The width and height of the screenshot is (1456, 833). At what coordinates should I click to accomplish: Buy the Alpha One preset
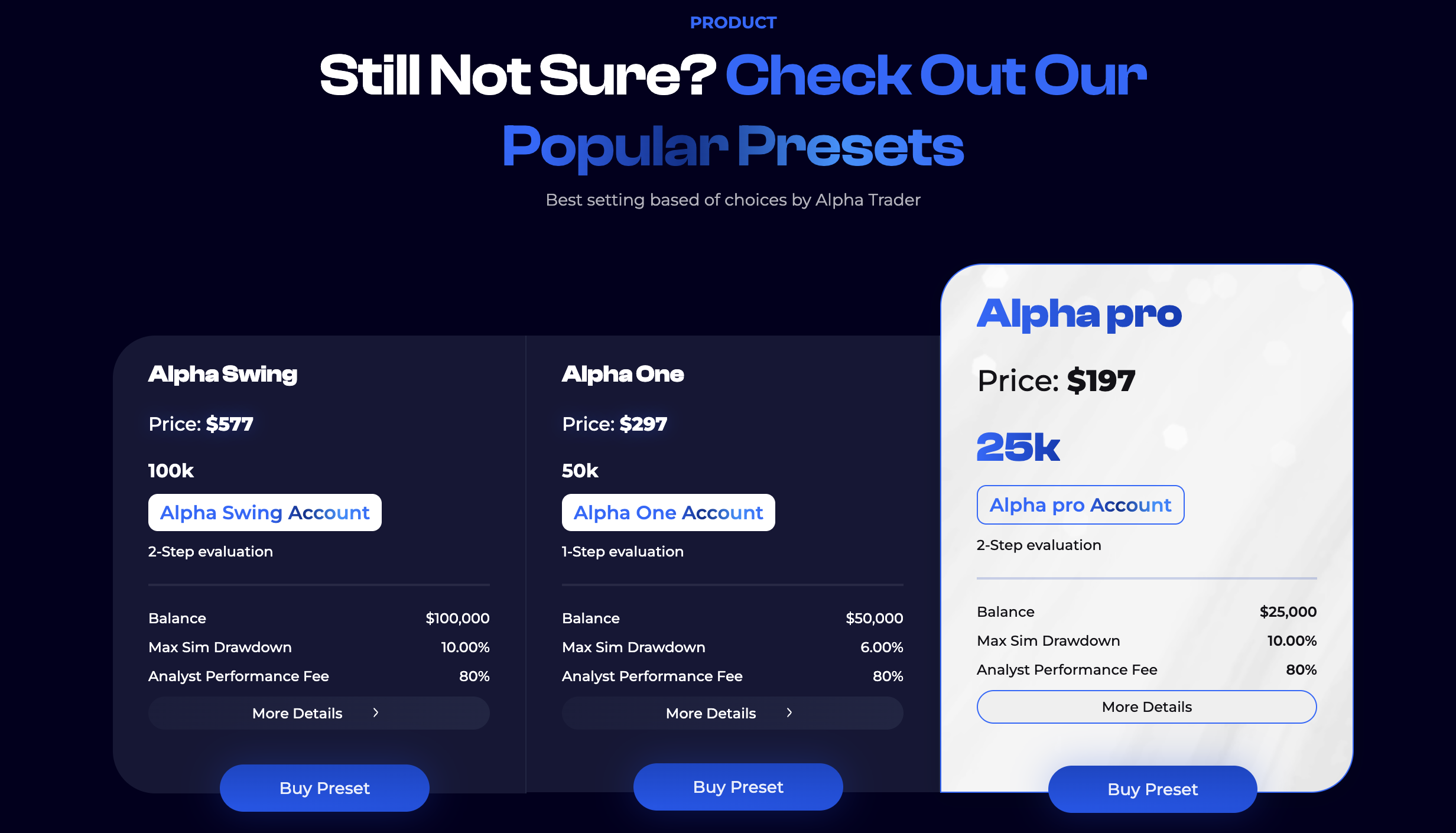738,786
